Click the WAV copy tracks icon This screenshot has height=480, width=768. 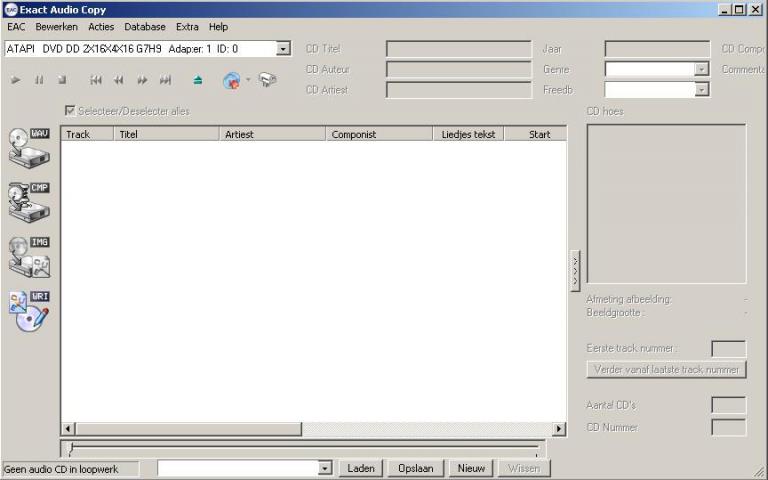pos(29,146)
